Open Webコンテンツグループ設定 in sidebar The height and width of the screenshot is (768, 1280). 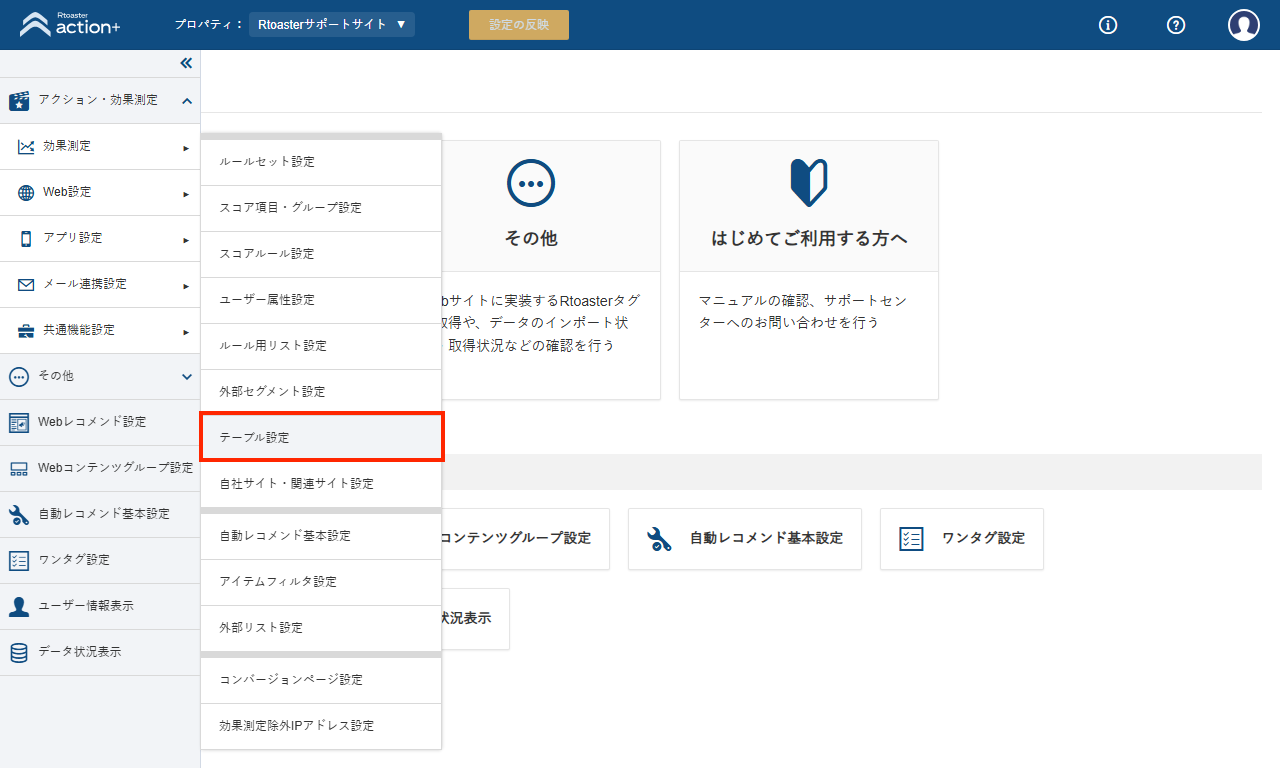(x=100, y=469)
